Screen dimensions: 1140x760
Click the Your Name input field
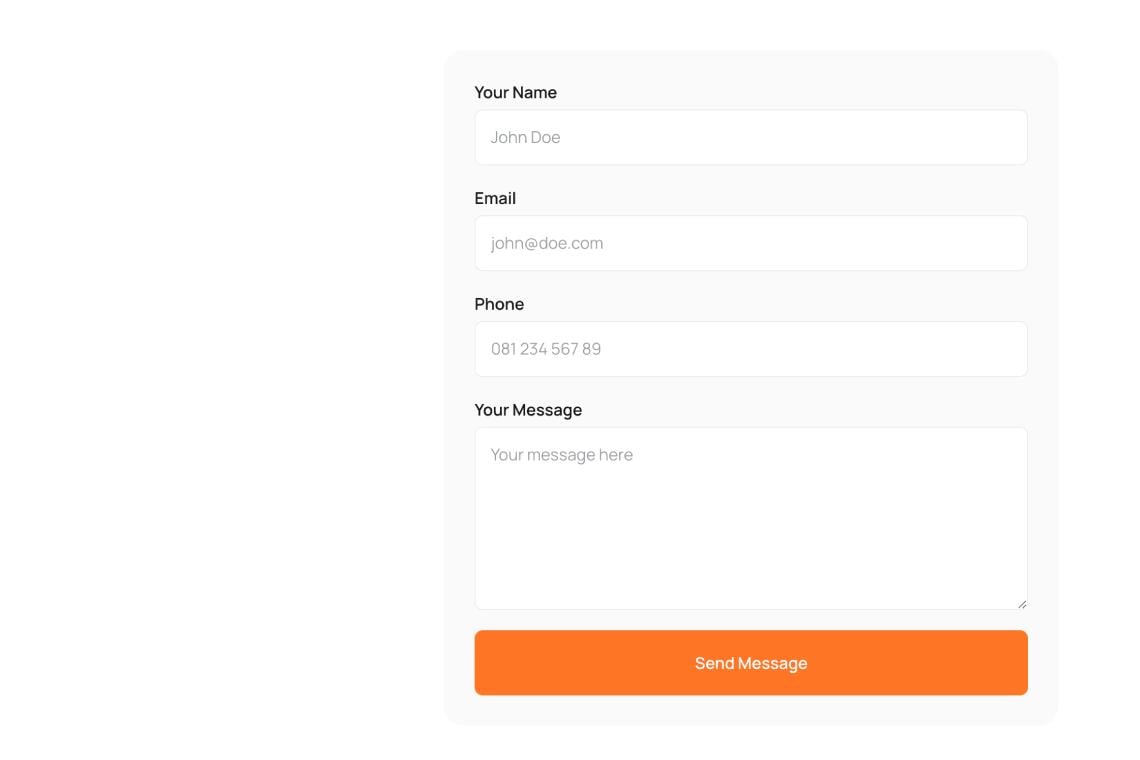[750, 137]
